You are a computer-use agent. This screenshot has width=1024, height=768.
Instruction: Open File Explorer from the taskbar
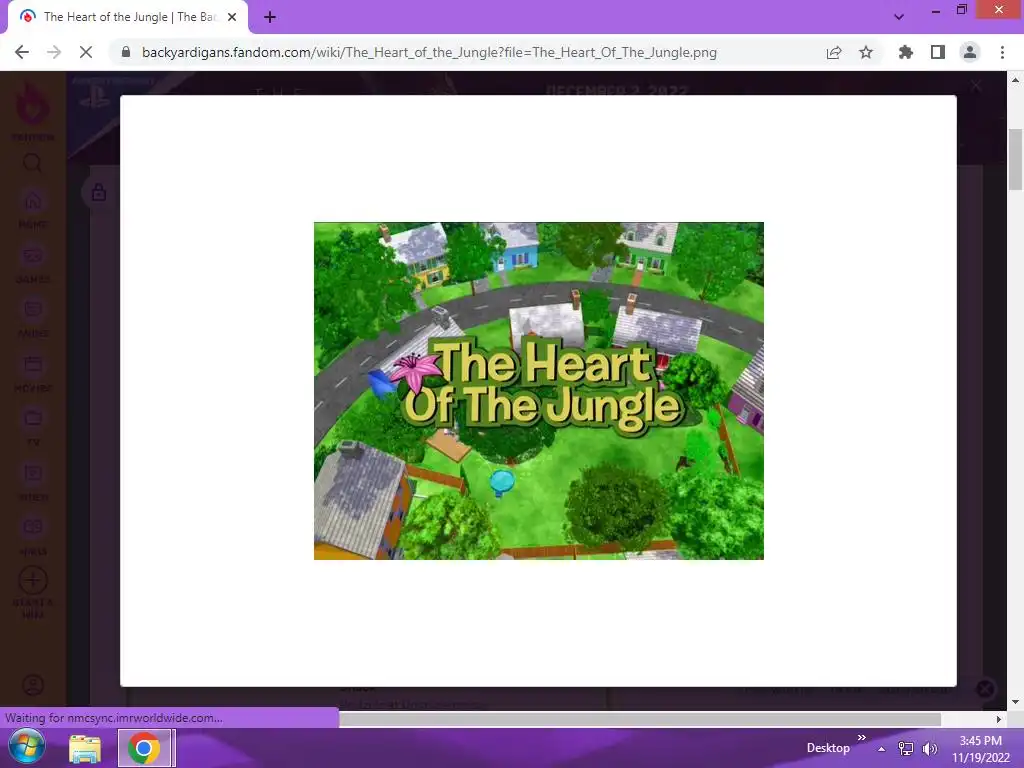click(86, 748)
